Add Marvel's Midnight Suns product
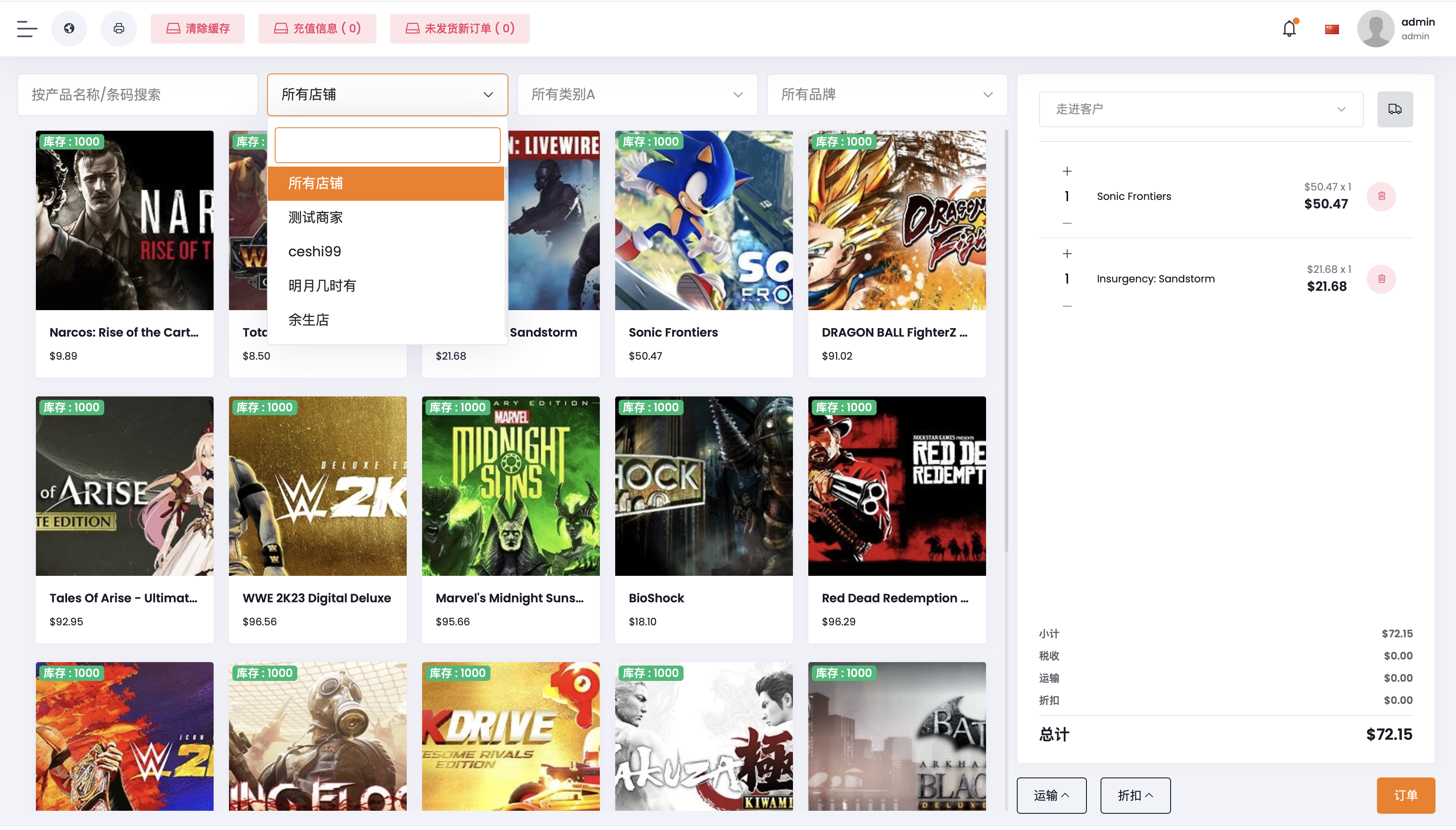 511,520
